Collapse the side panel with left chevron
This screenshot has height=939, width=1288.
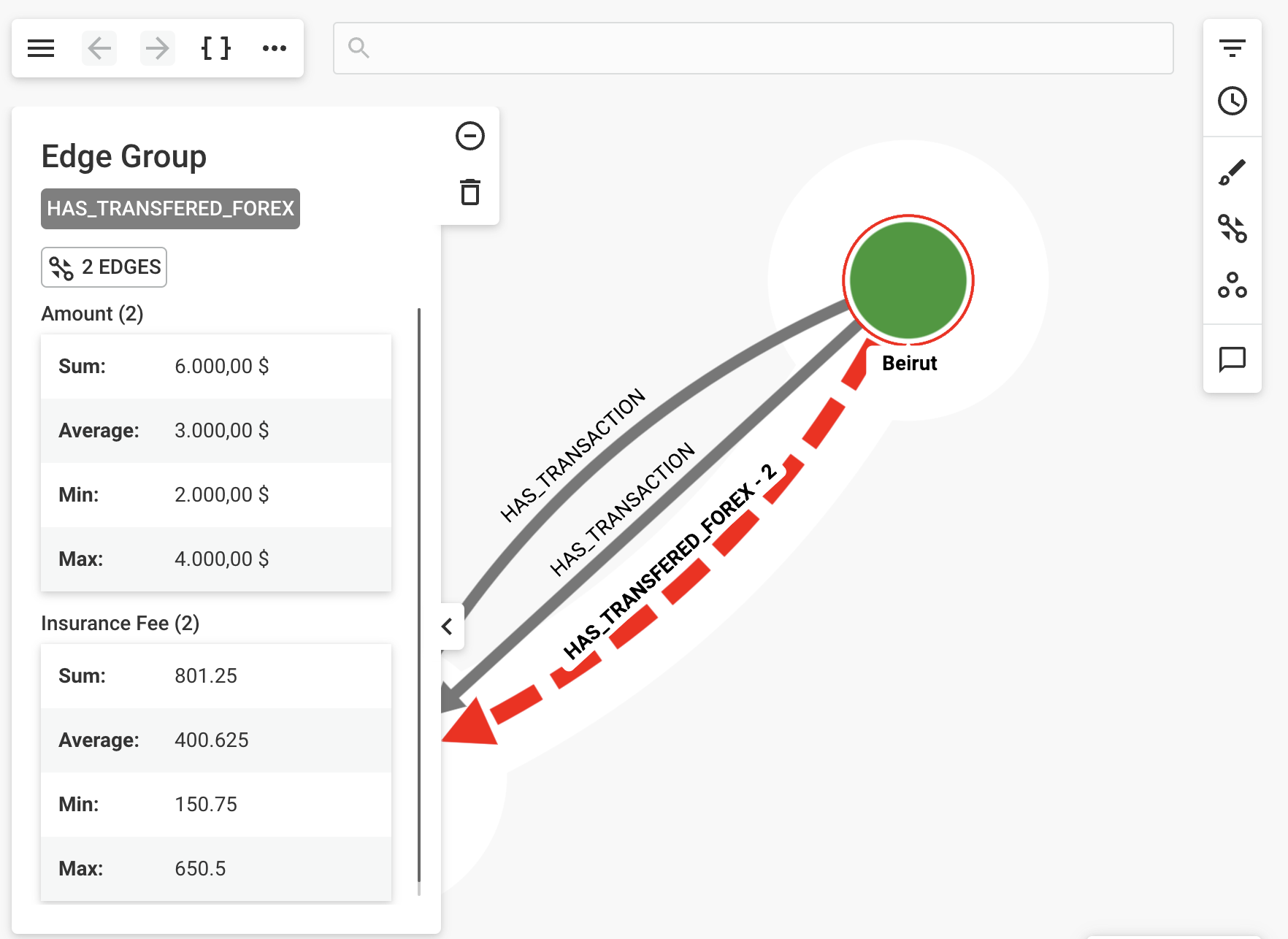pyautogui.click(x=448, y=626)
